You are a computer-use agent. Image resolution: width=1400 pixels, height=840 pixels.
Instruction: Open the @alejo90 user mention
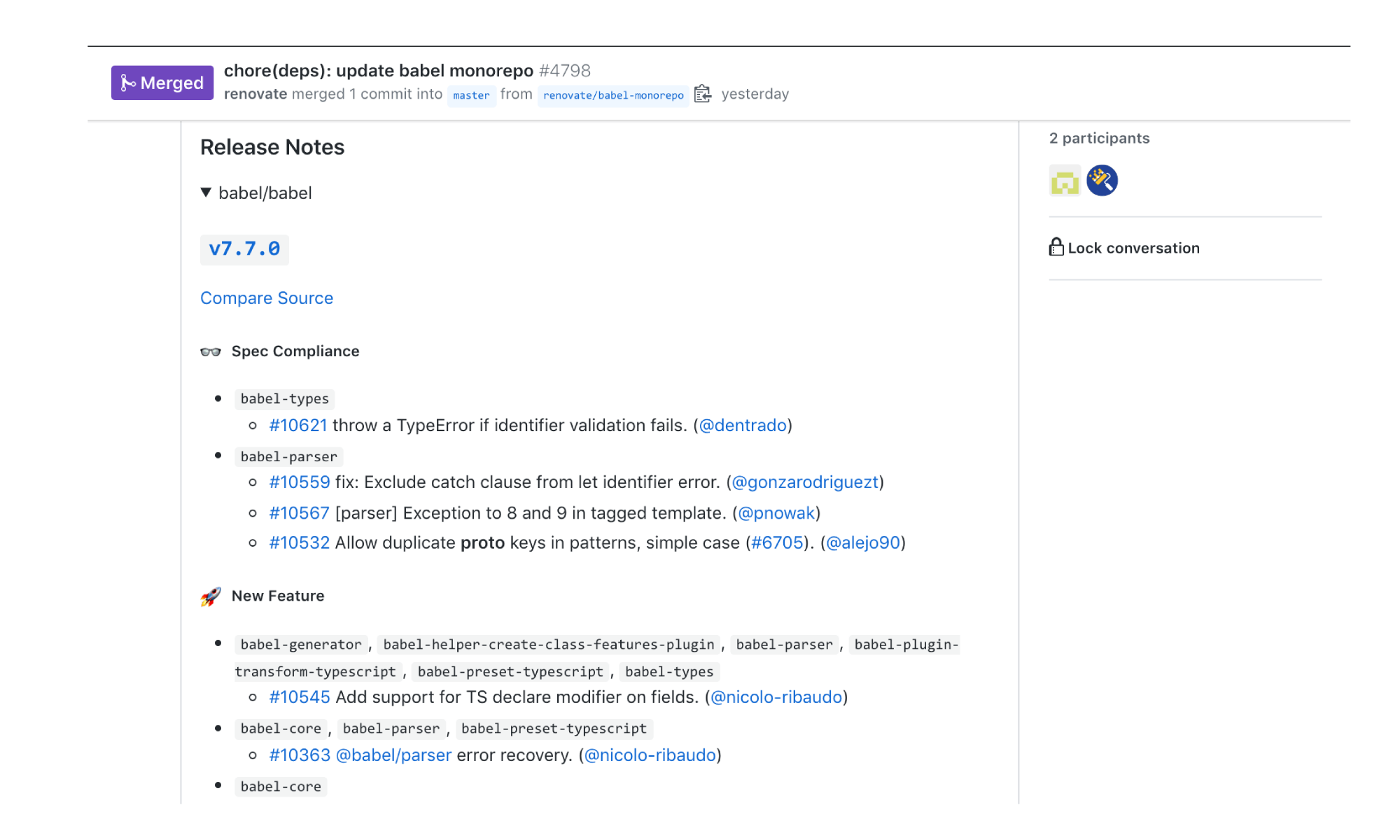(x=863, y=543)
